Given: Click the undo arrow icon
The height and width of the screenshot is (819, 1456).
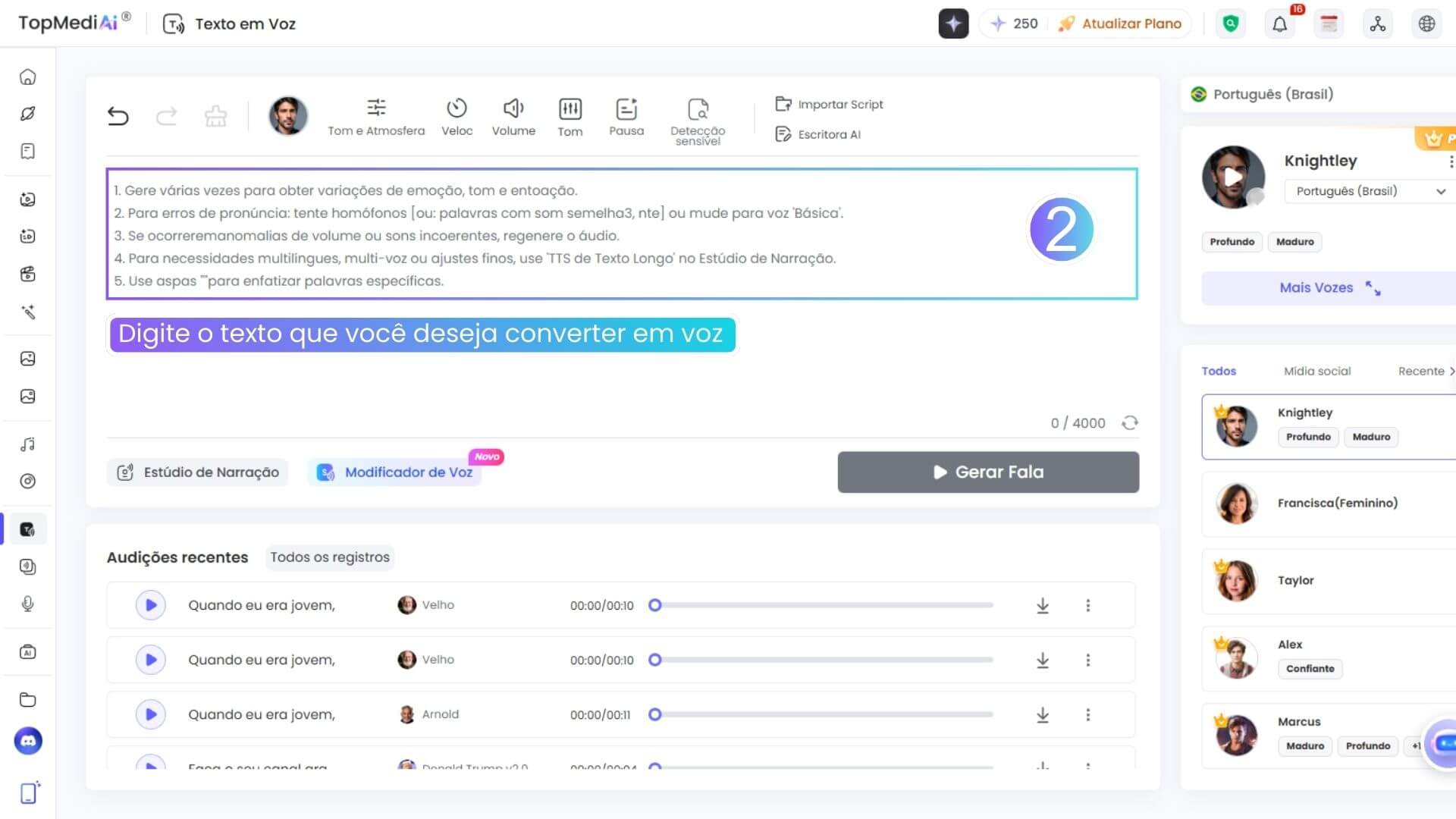Looking at the screenshot, I should (118, 116).
